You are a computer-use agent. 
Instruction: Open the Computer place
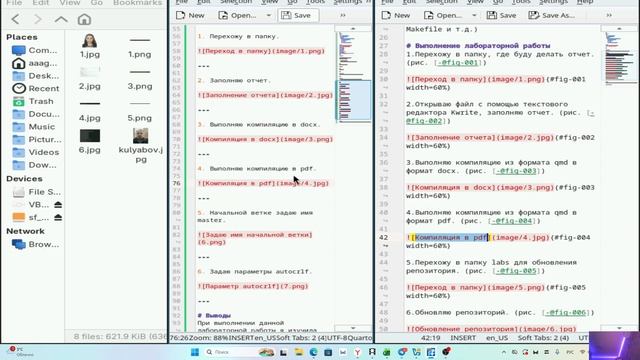(35, 50)
